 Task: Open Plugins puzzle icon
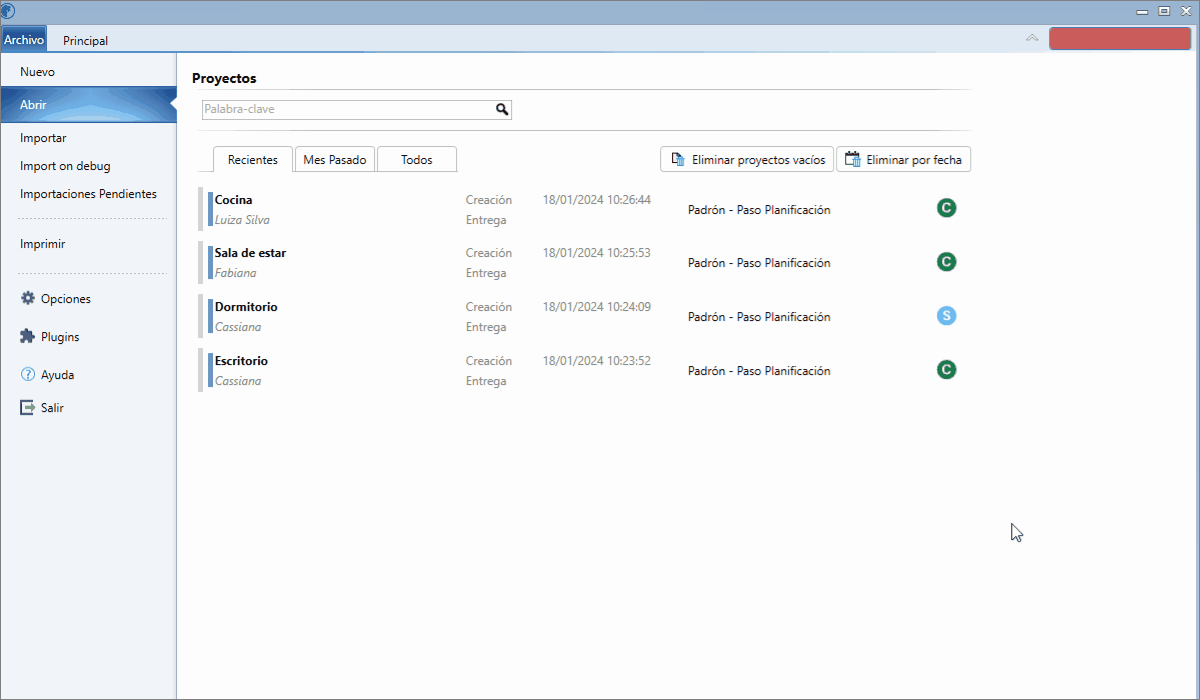tap(27, 337)
